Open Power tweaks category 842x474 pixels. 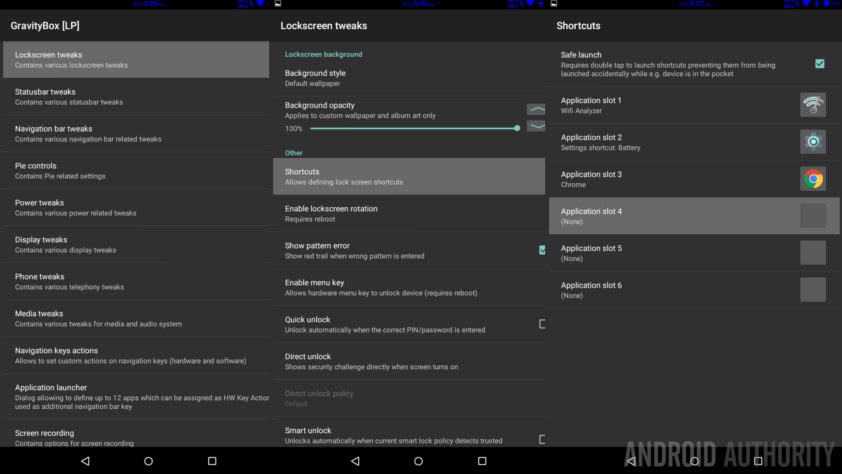[x=136, y=208]
